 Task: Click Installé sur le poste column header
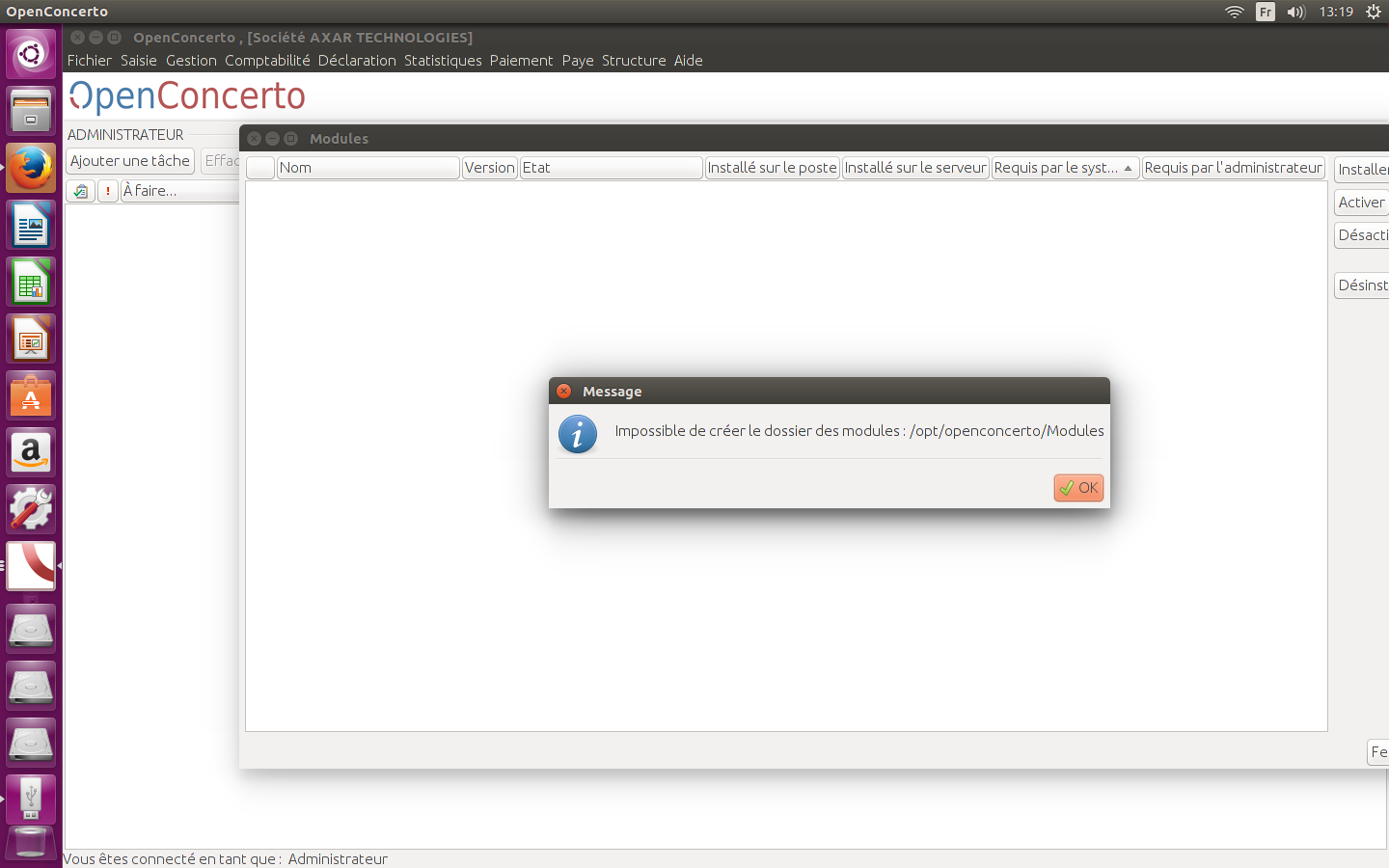(773, 168)
